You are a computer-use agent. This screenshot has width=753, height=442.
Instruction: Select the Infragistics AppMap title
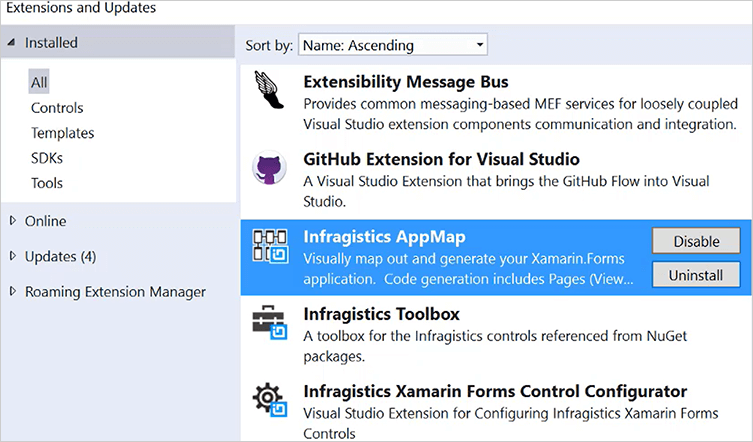tap(384, 237)
